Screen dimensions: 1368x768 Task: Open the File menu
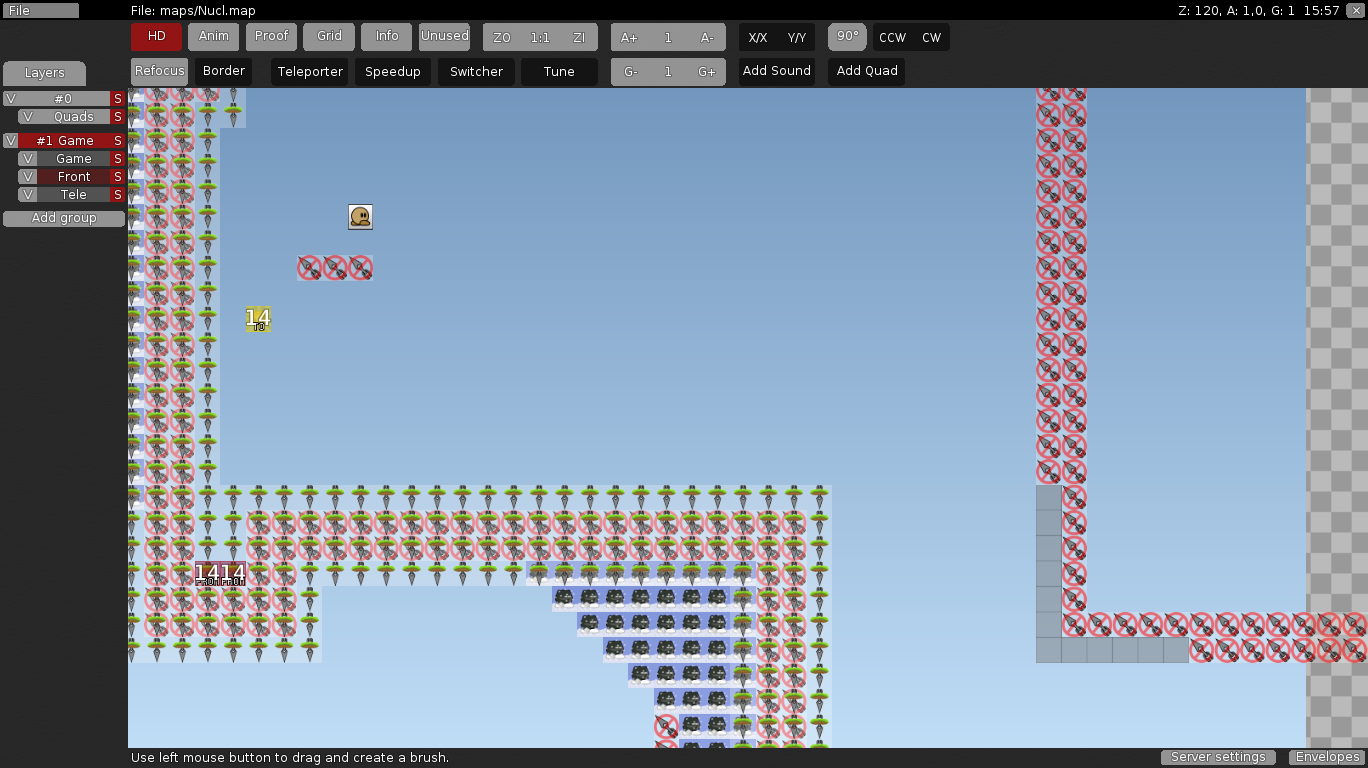[40, 11]
